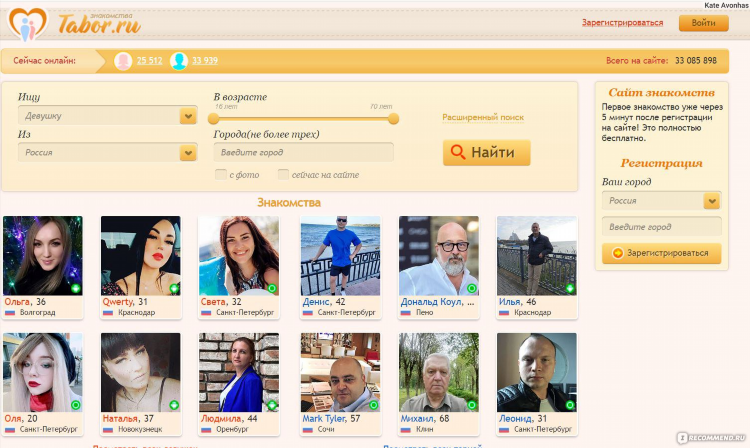This screenshot has height=448, width=750.
Task: Click the 25 512 women online link
Action: pyautogui.click(x=149, y=61)
